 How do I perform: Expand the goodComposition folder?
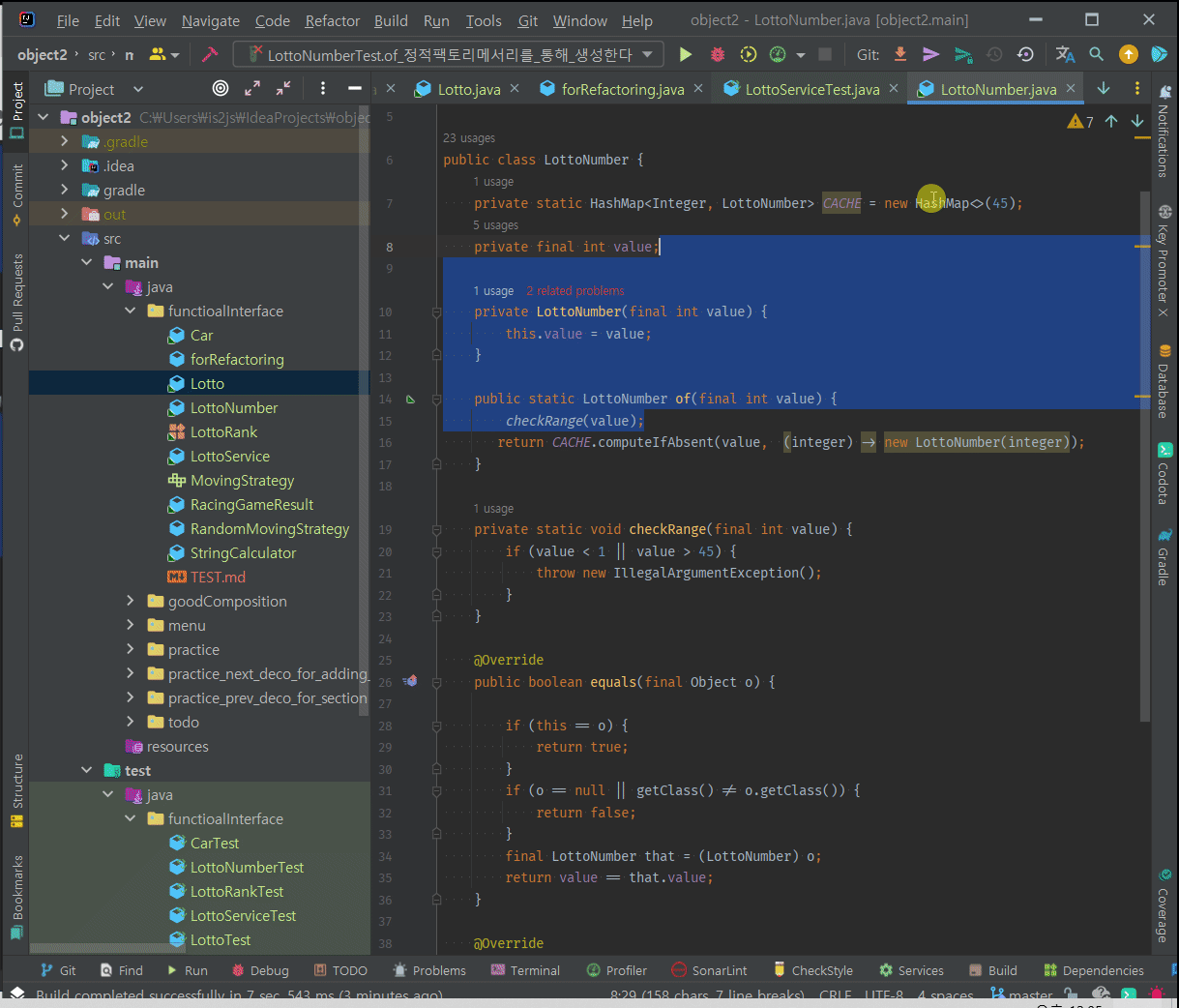point(131,602)
